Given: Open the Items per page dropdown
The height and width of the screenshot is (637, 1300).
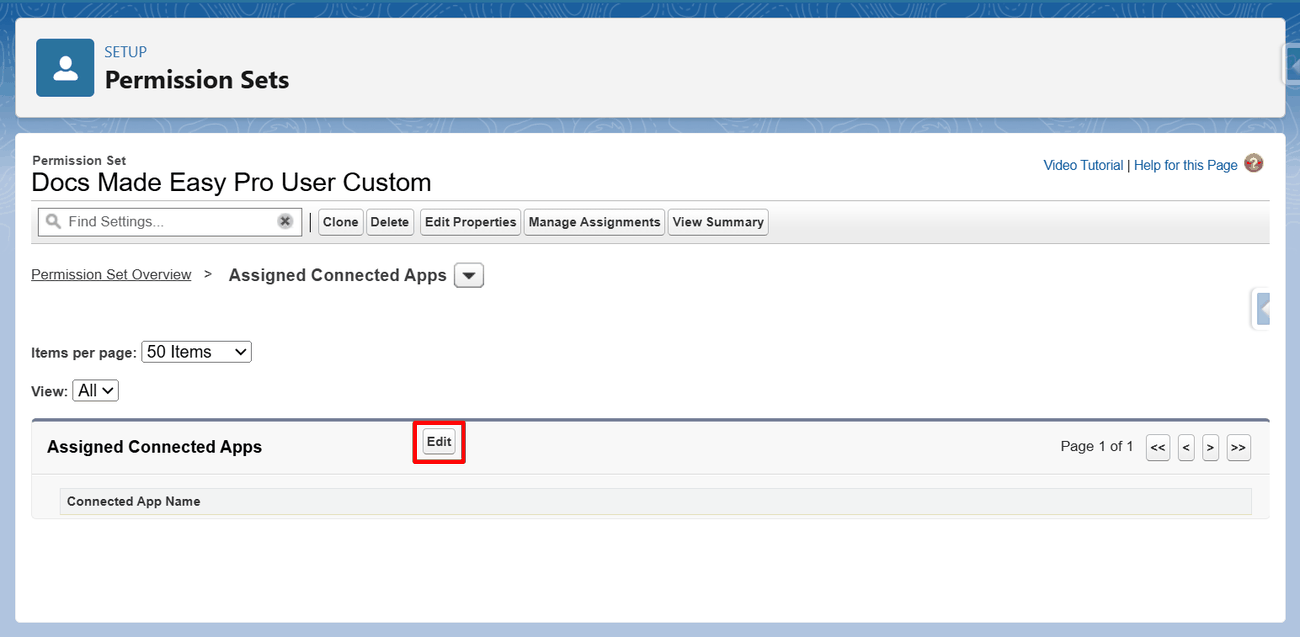Looking at the screenshot, I should pyautogui.click(x=197, y=352).
